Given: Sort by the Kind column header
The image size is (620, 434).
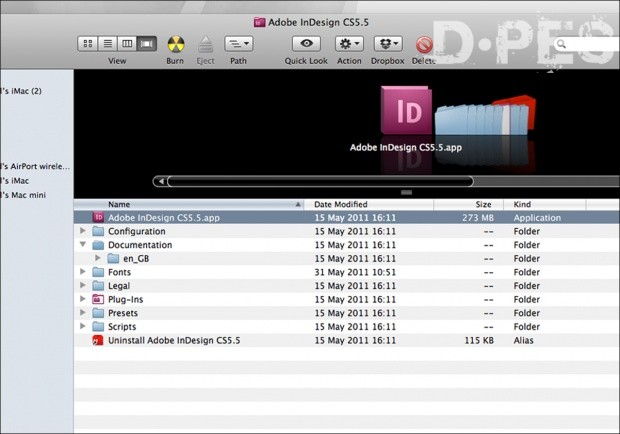Looking at the screenshot, I should click(545, 204).
